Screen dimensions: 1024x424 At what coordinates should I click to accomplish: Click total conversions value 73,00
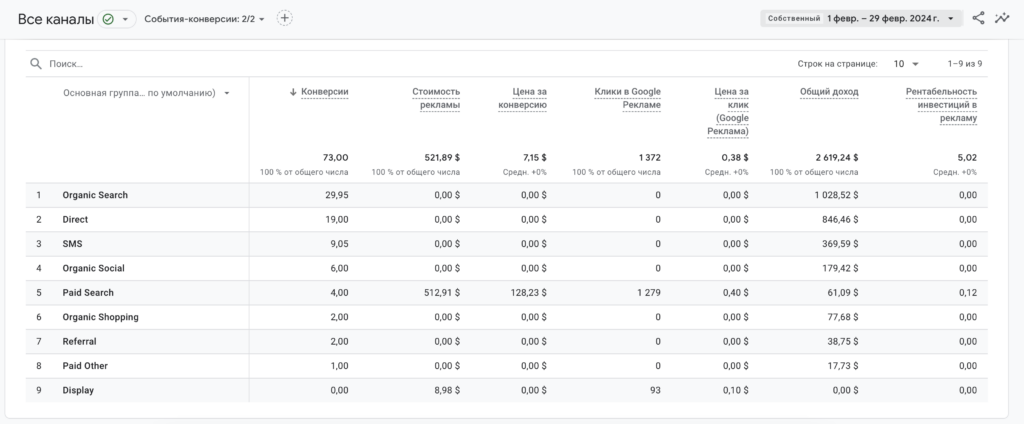coord(336,157)
